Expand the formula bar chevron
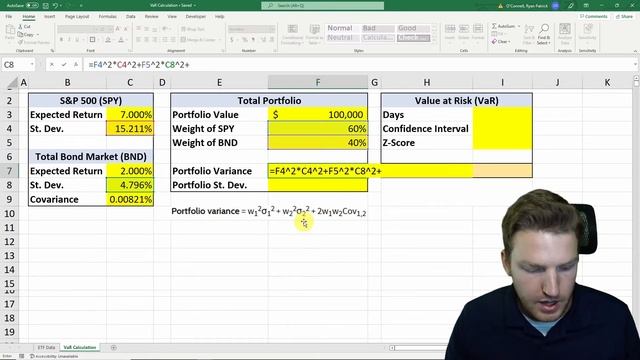 click(635, 64)
